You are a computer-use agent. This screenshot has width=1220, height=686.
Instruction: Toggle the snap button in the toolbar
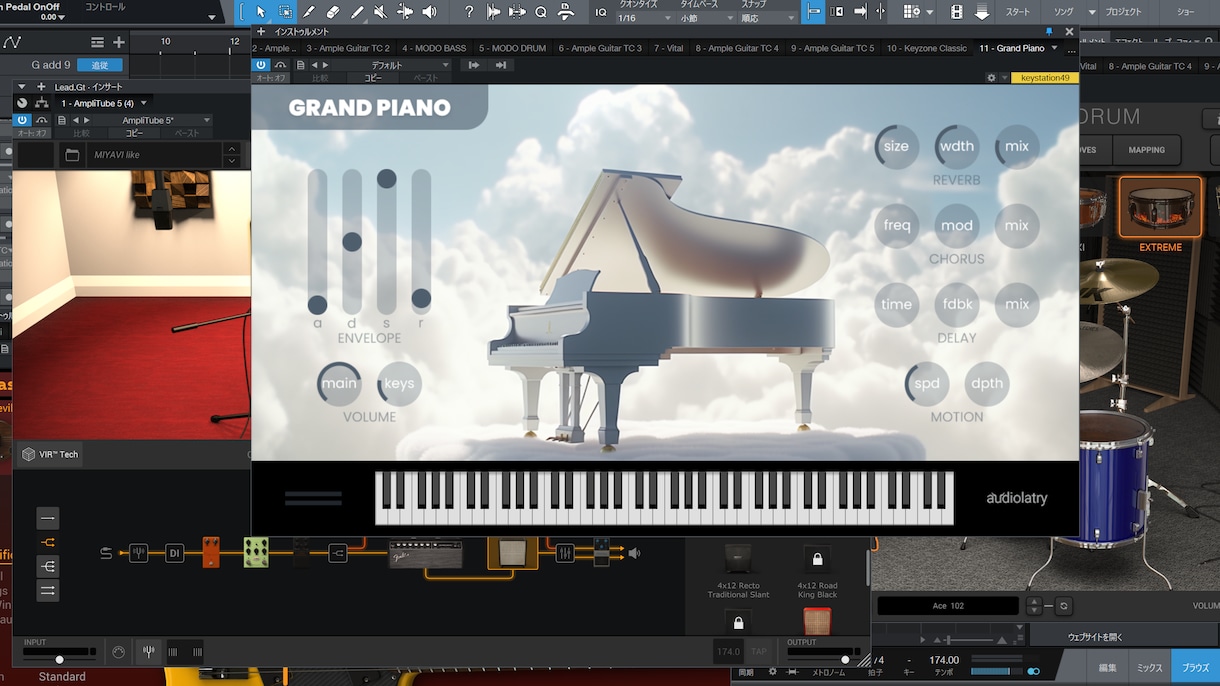(814, 12)
